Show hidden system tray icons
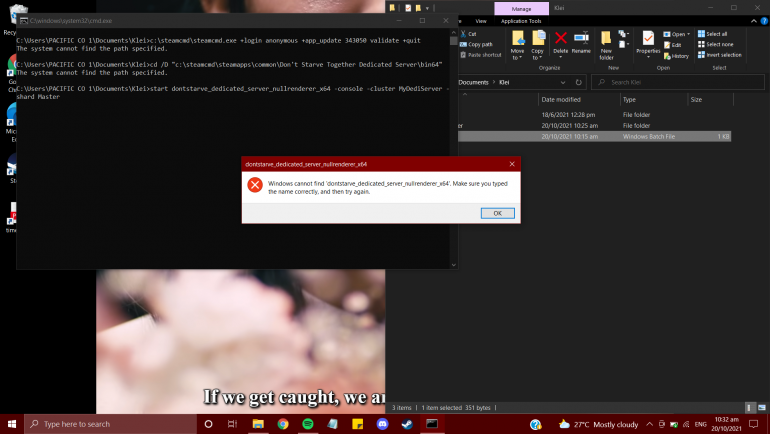 pyautogui.click(x=649, y=424)
